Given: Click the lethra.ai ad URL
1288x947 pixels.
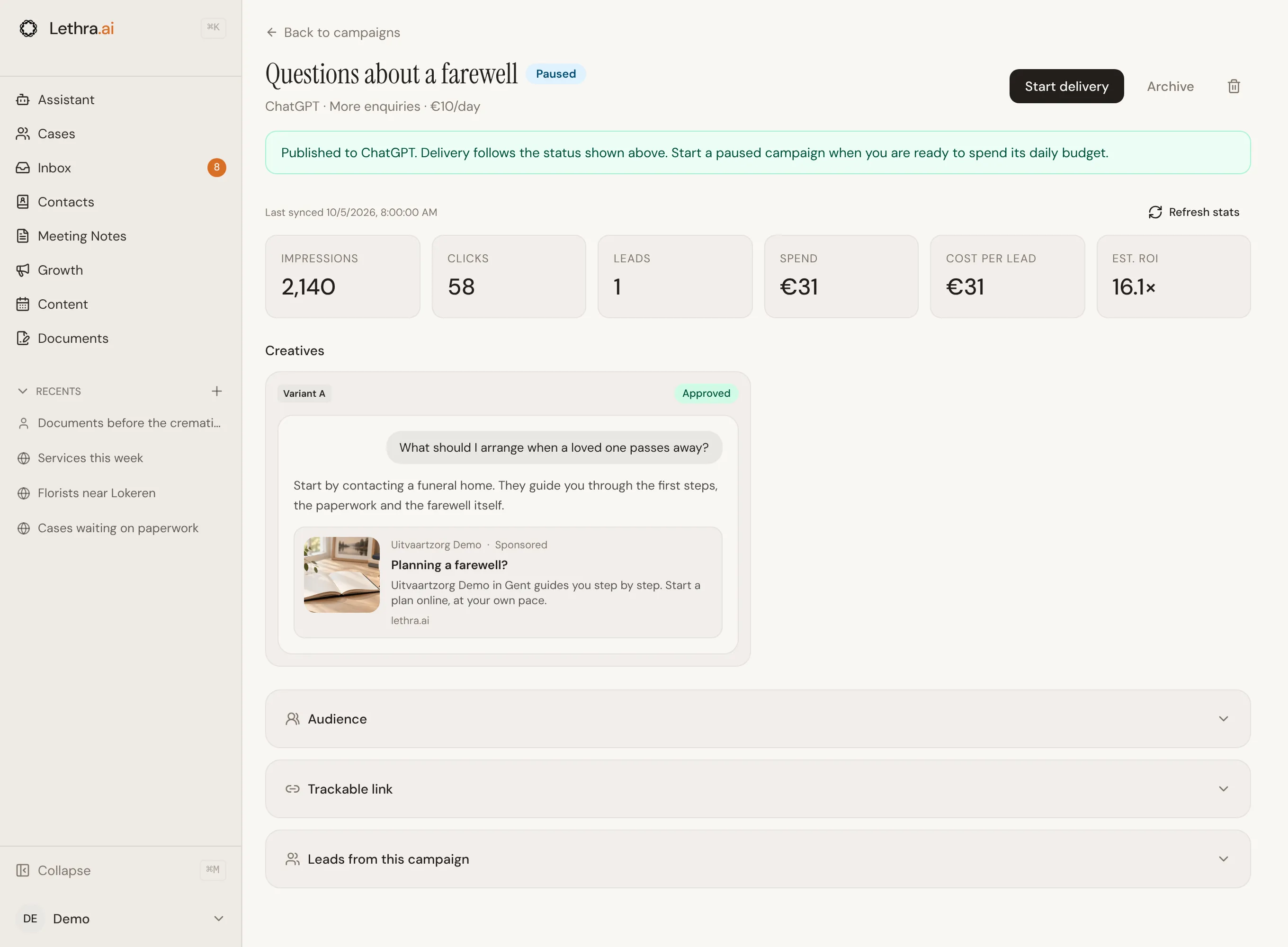Looking at the screenshot, I should [x=410, y=620].
